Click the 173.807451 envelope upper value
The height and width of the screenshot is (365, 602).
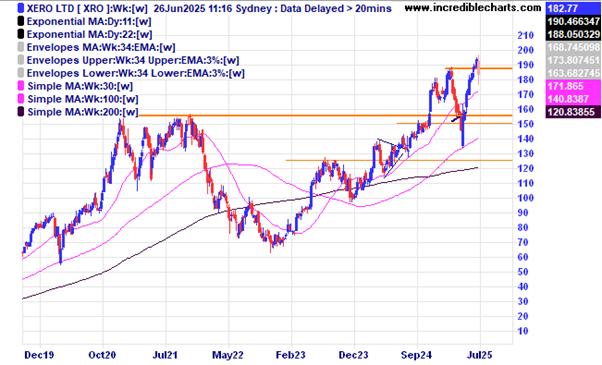[x=574, y=60]
